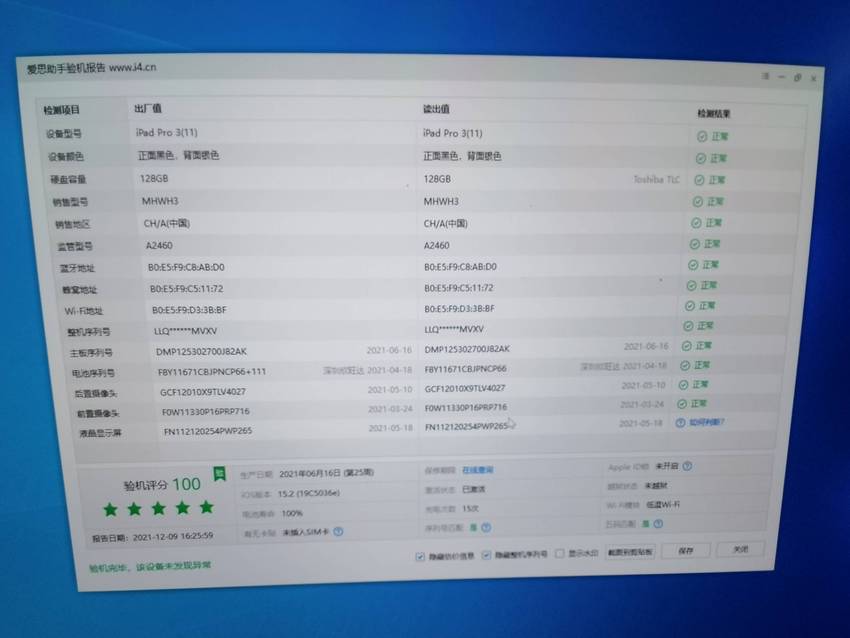Viewport: 850px width, 638px height.
Task: Click the green check icon in 电池序列号 row
Action: [685, 365]
